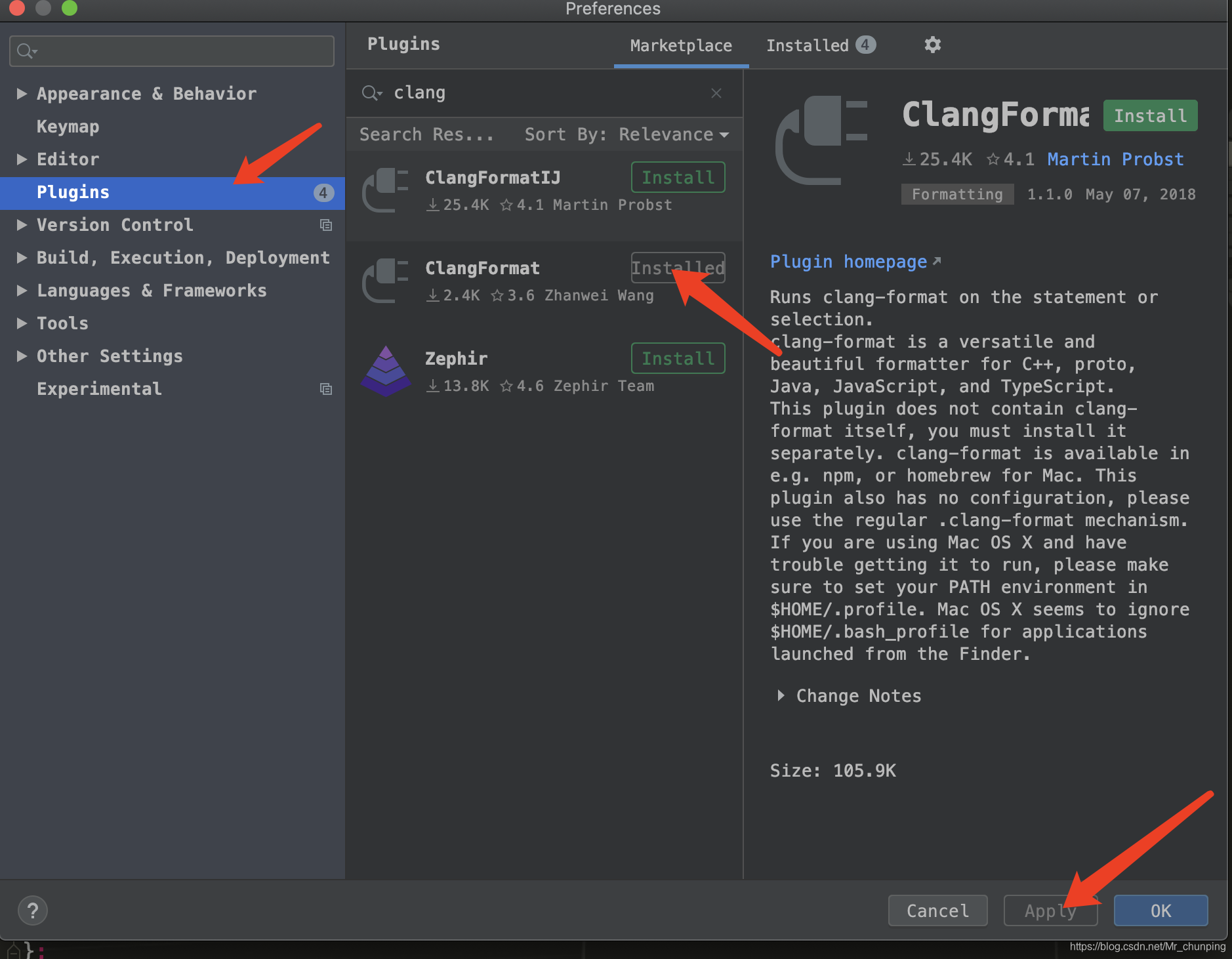The width and height of the screenshot is (1232, 959).
Task: Install the Zephir plugin
Action: pos(678,358)
